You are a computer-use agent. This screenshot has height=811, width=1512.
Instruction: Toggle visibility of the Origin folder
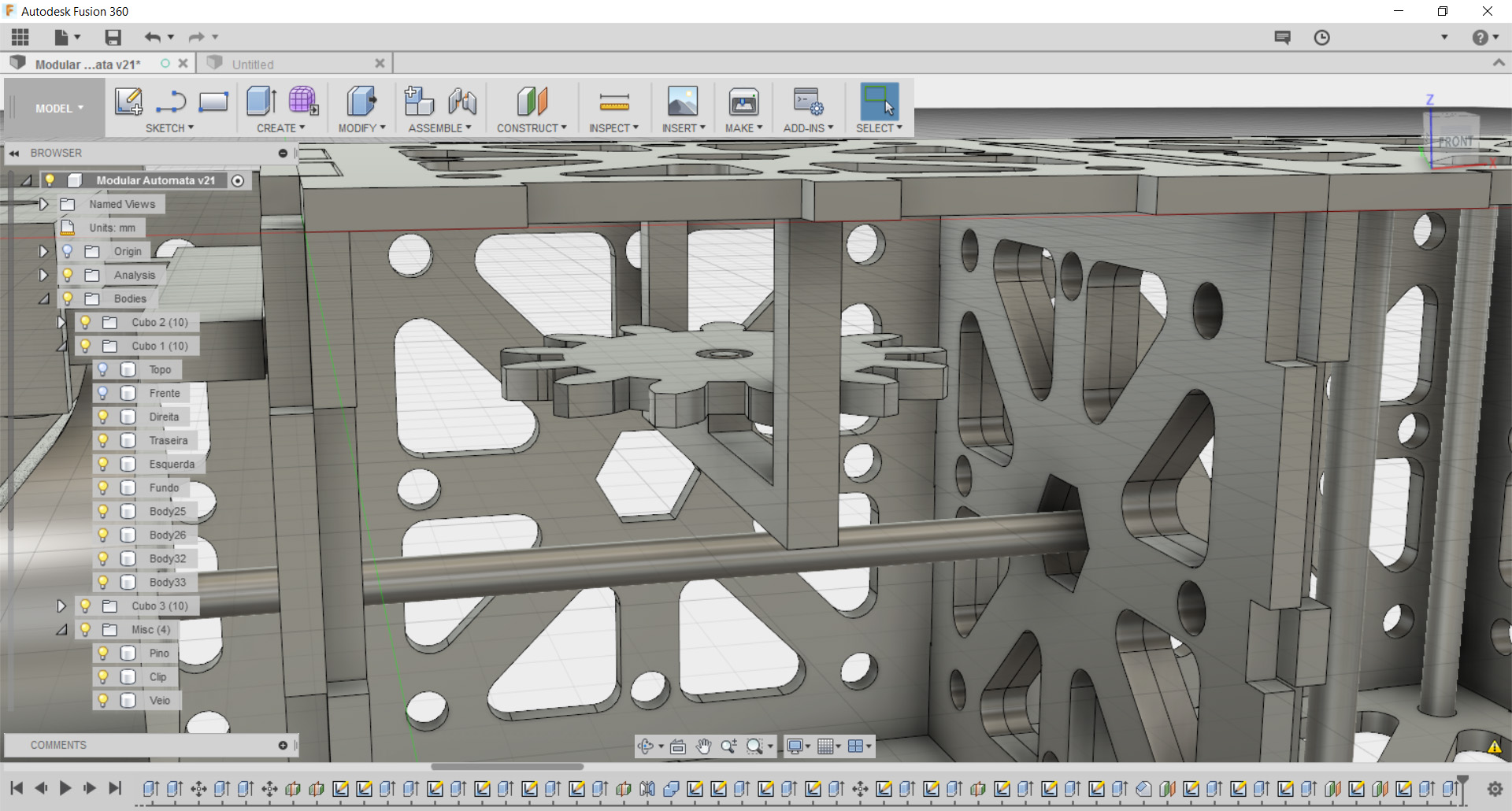[x=68, y=251]
